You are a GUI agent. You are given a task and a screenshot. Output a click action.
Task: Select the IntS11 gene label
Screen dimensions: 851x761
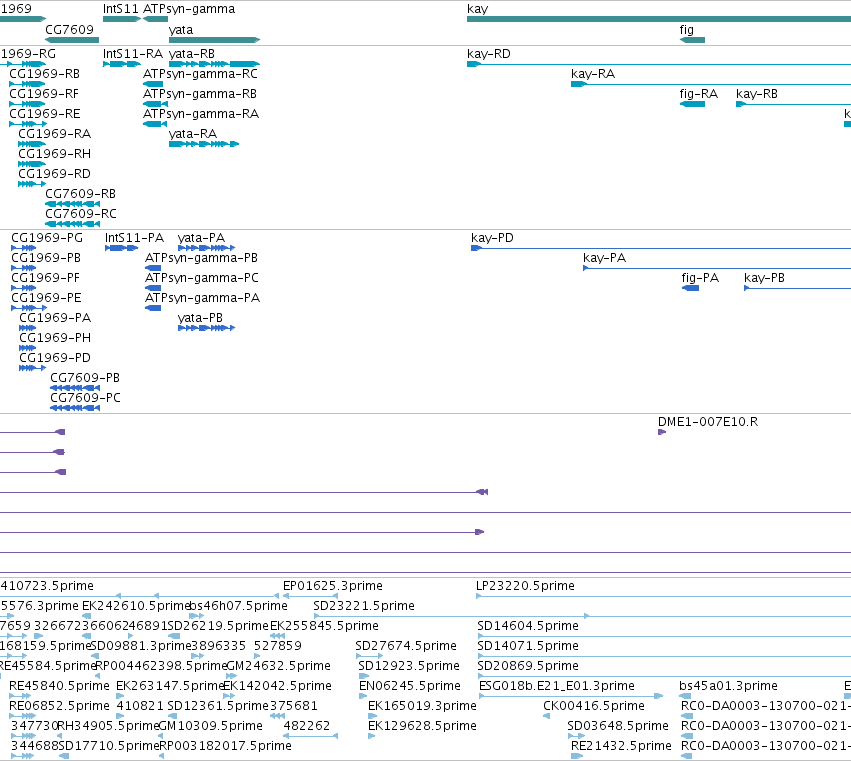pyautogui.click(x=120, y=9)
